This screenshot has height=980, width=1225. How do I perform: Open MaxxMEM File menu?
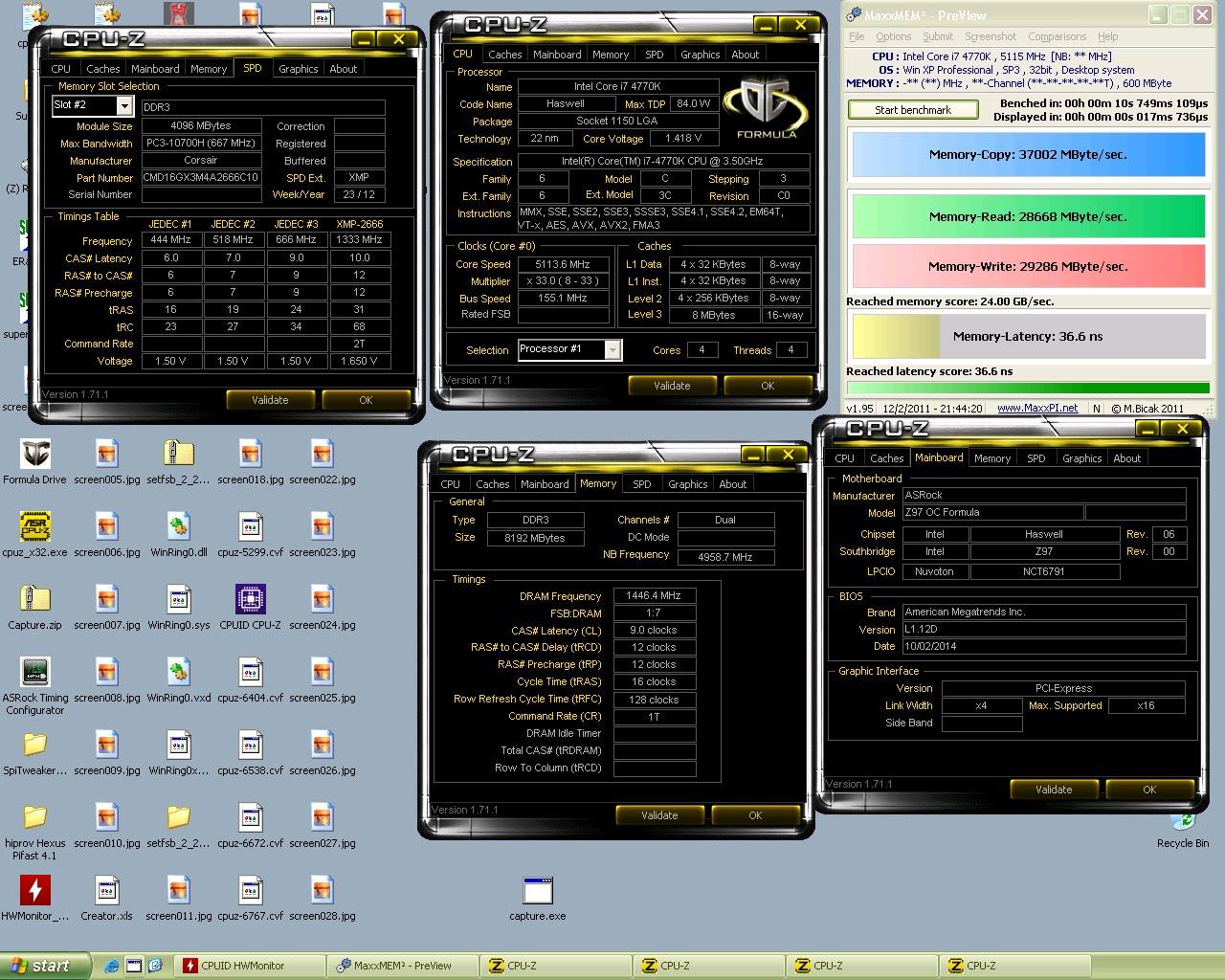point(857,36)
